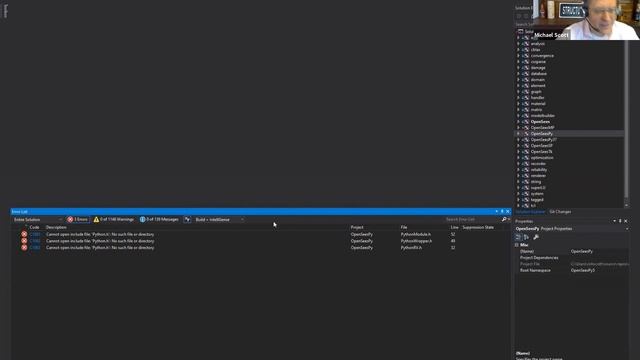Sort errors by the Project column header

tap(357, 227)
